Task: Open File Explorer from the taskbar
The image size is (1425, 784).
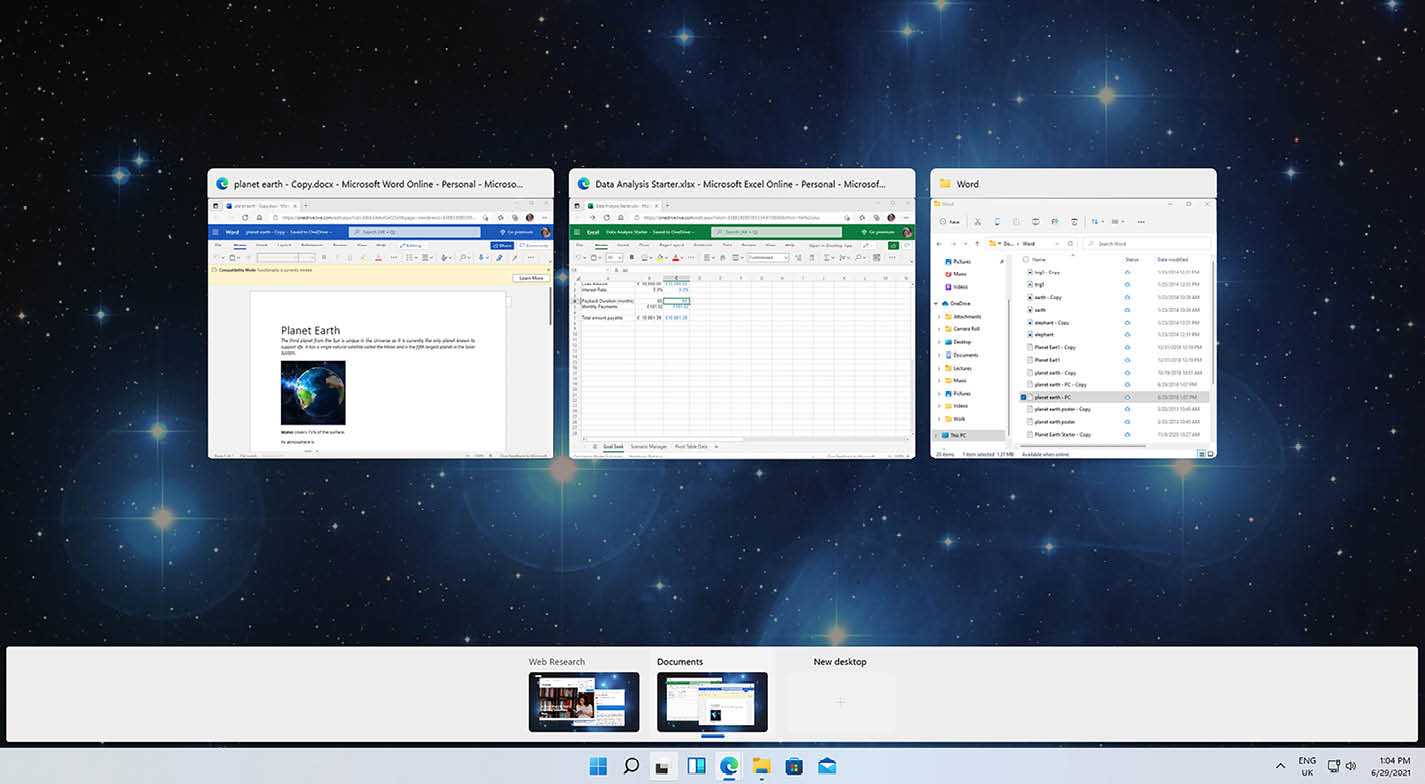Action: point(761,766)
